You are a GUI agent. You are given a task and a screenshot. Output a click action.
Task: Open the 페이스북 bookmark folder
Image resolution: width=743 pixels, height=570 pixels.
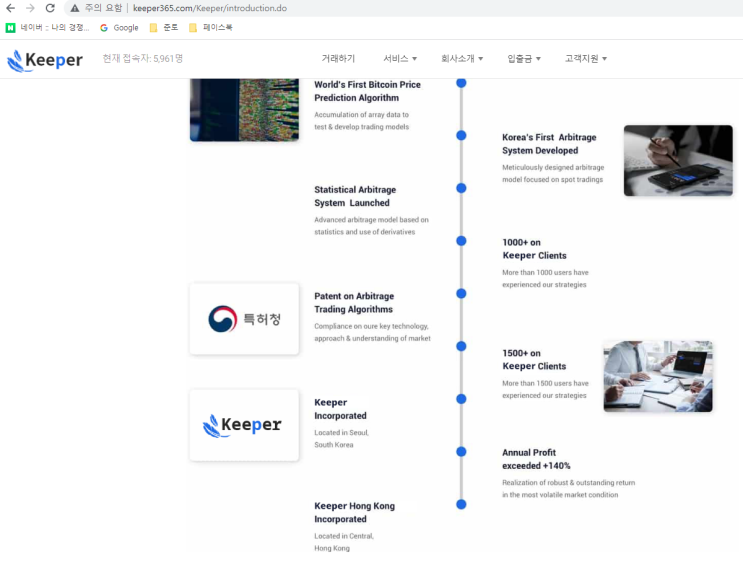[x=211, y=28]
